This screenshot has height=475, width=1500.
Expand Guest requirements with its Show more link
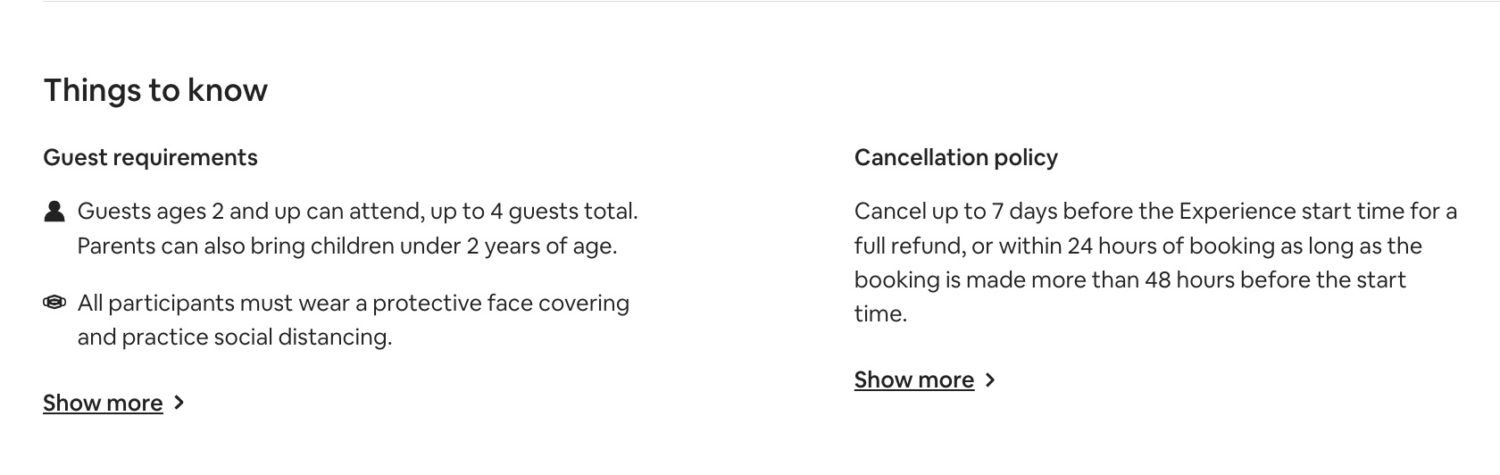tap(103, 403)
